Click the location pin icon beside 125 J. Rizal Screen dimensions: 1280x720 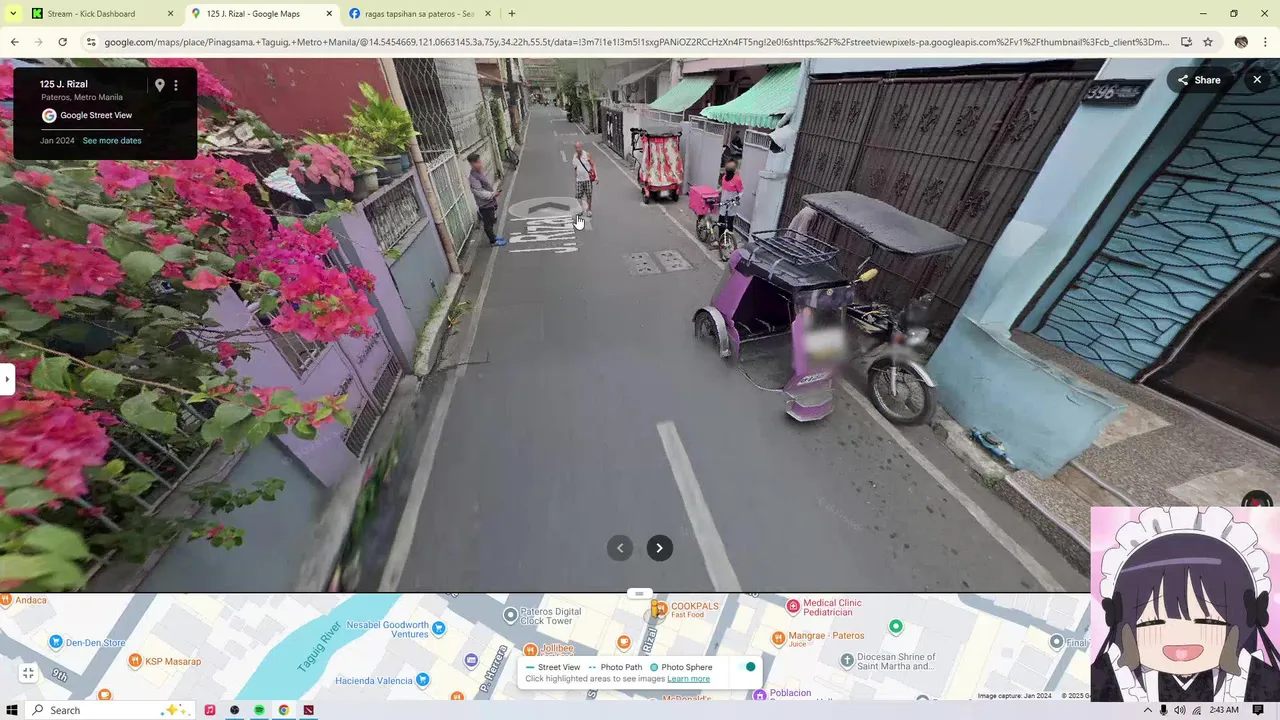(159, 85)
